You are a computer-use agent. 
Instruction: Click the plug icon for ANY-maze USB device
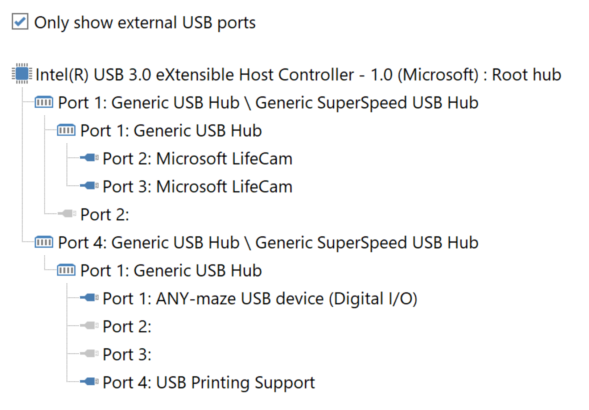coord(89,298)
